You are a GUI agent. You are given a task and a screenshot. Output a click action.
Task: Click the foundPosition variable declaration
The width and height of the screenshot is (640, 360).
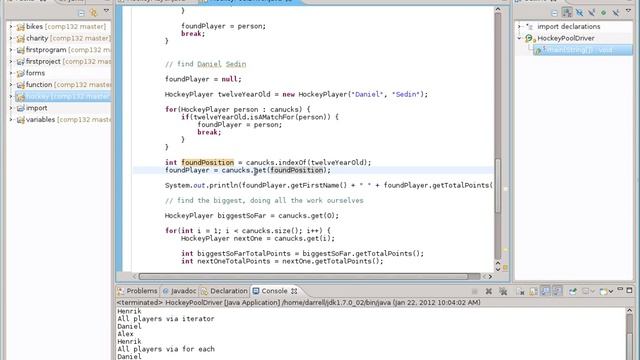point(207,162)
